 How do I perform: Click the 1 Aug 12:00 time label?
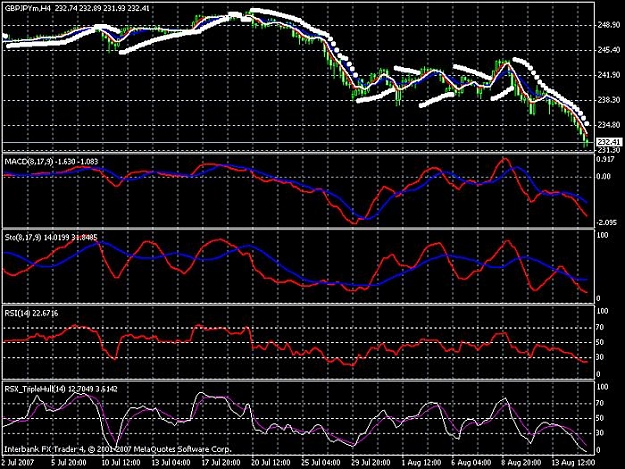[x=421, y=463]
